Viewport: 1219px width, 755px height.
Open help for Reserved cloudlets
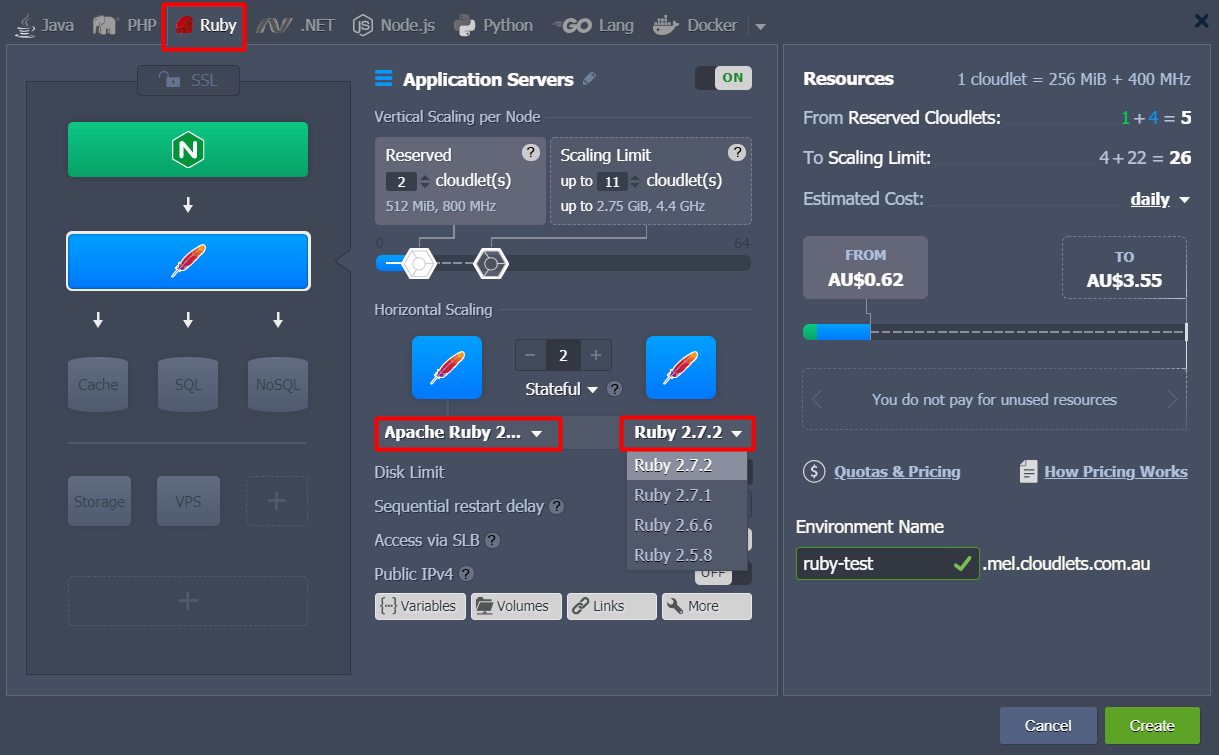coord(531,152)
